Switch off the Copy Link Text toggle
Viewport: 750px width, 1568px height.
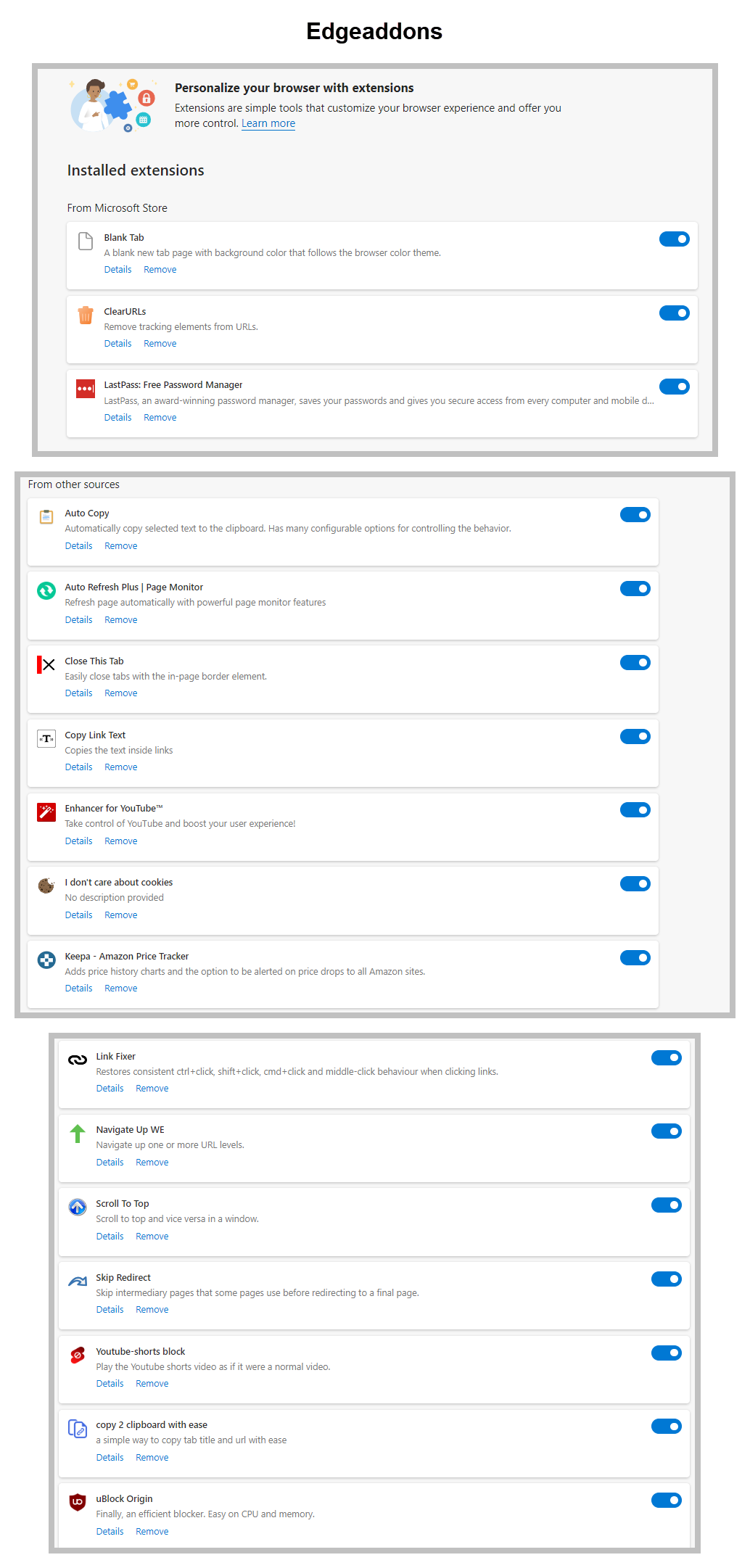[x=635, y=736]
